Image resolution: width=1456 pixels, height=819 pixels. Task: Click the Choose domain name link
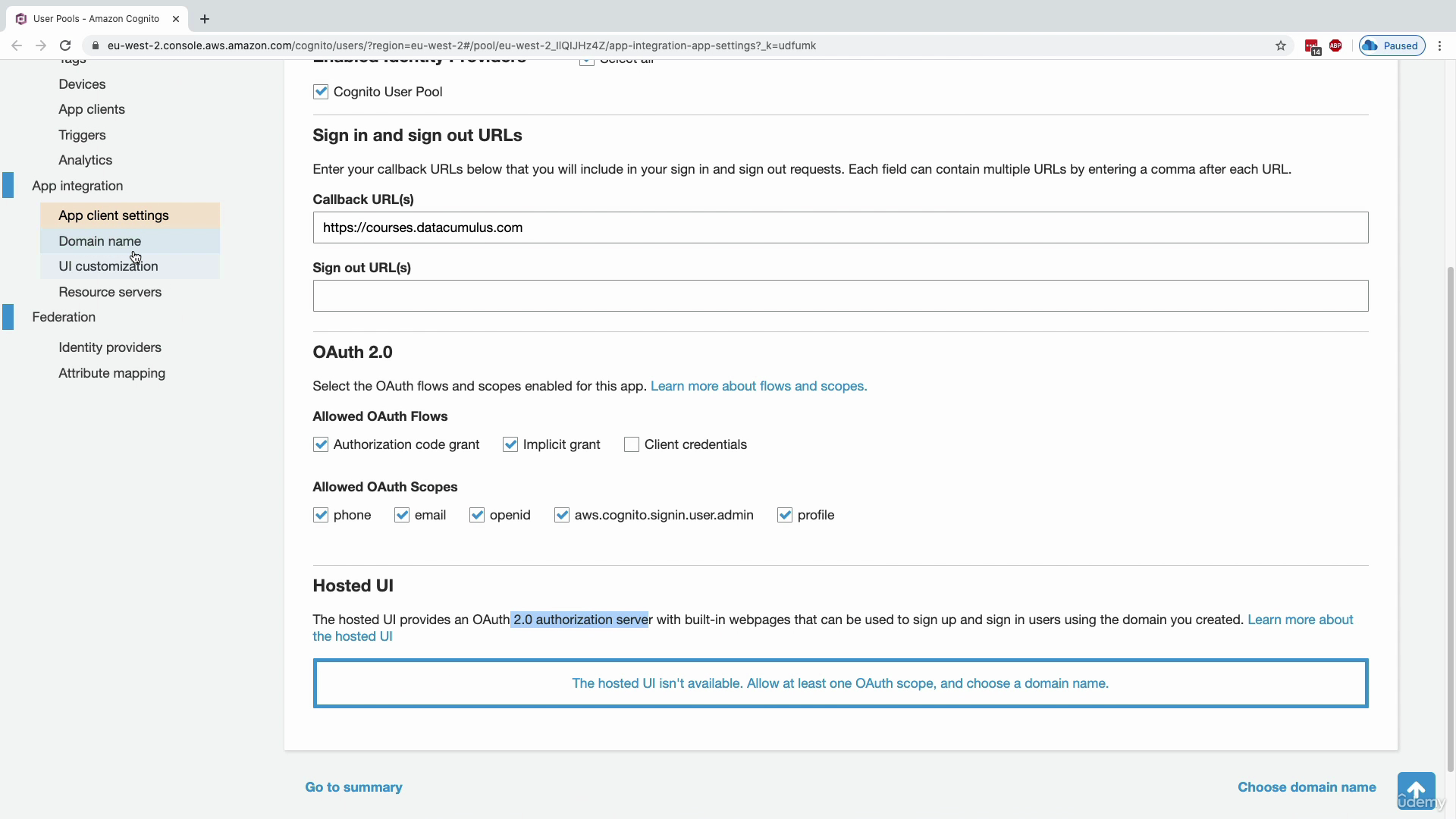[1307, 787]
